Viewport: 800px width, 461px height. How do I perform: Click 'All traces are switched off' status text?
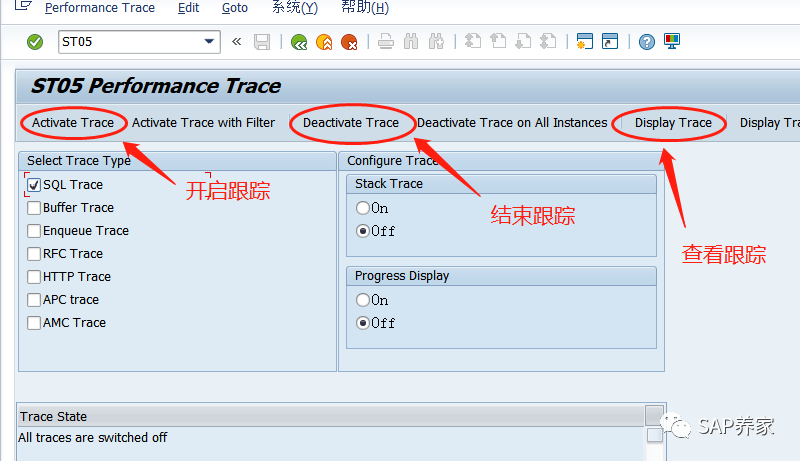tap(93, 438)
